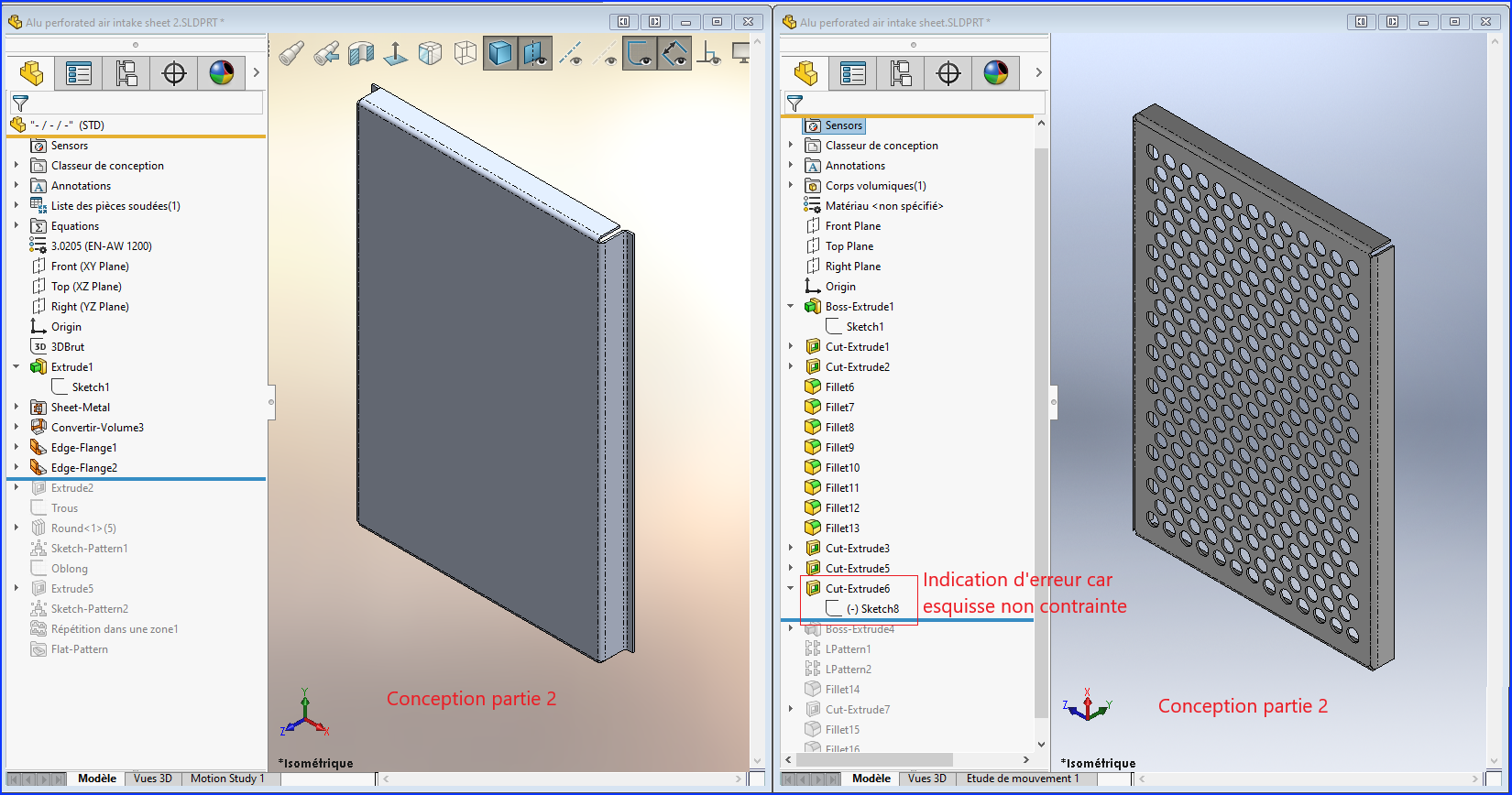Click Zoom to Fit icon in left viewport toolbar
This screenshot has width=1512, height=795.
point(292,54)
